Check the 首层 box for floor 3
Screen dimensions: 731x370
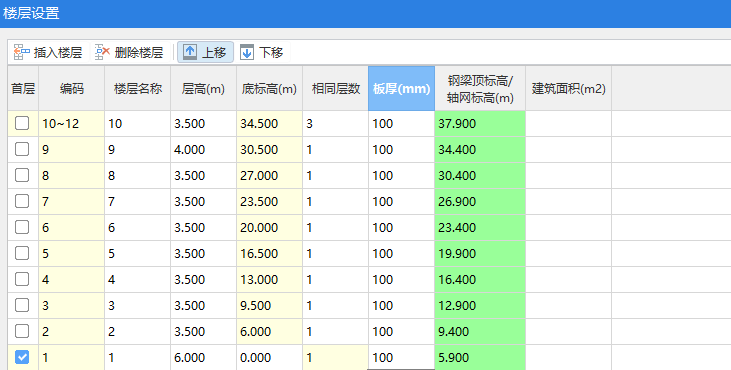[22, 306]
